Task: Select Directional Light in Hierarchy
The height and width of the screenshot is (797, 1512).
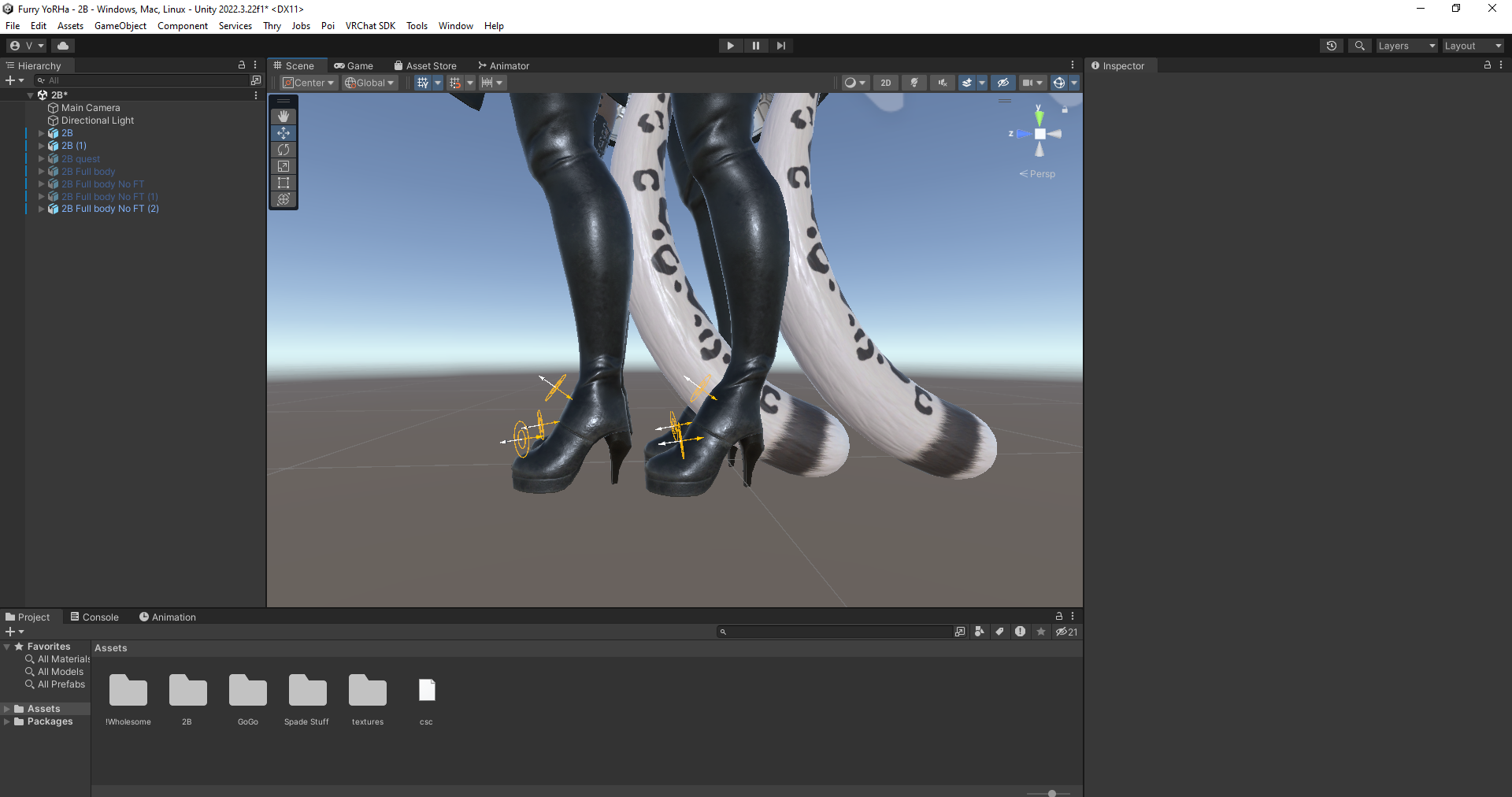Action: (x=98, y=120)
